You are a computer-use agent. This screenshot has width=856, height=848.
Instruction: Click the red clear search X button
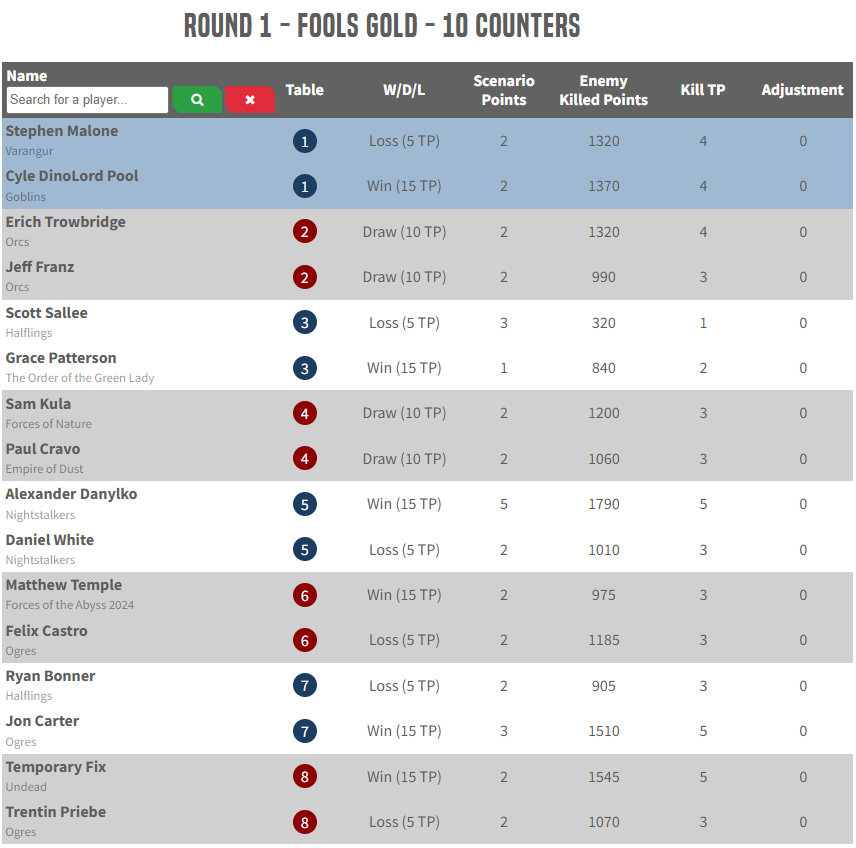point(250,99)
